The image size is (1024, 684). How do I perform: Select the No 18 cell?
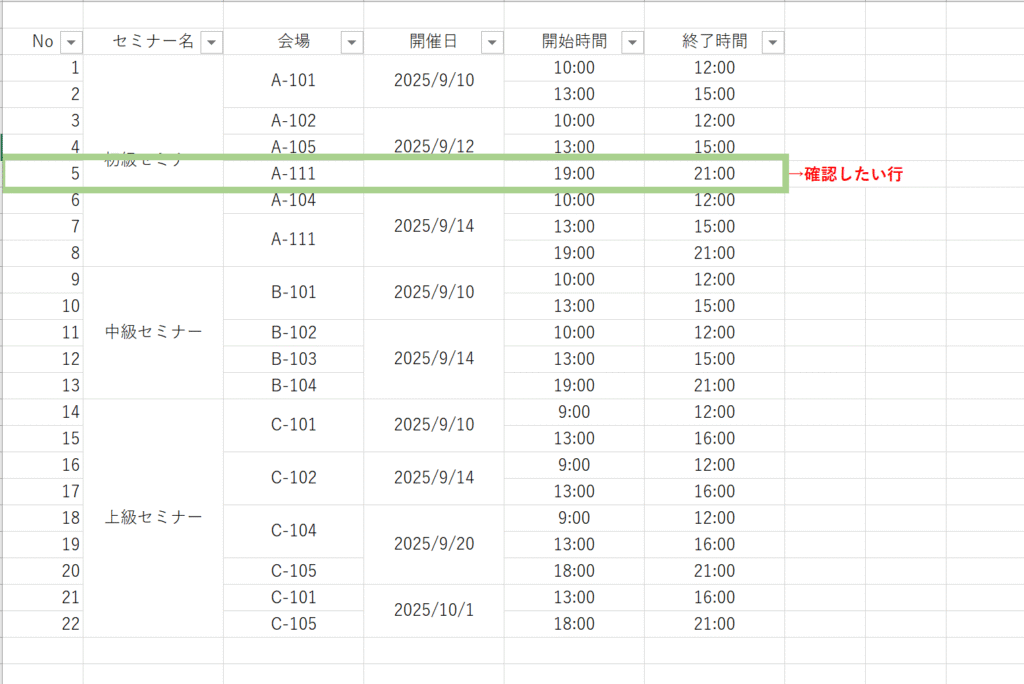pos(43,518)
